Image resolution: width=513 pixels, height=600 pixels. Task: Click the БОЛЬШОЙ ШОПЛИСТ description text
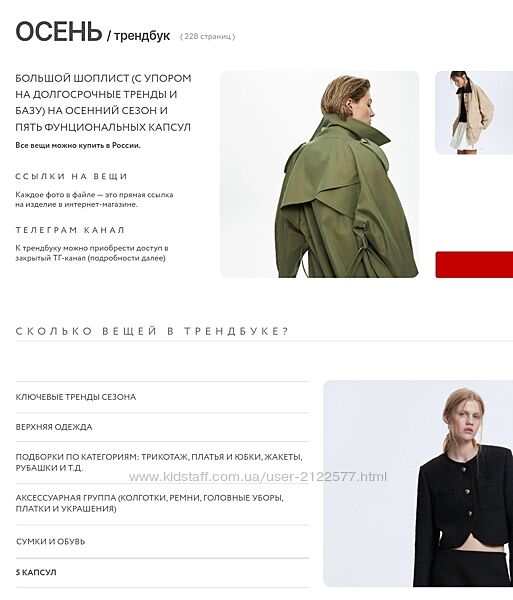click(x=103, y=103)
